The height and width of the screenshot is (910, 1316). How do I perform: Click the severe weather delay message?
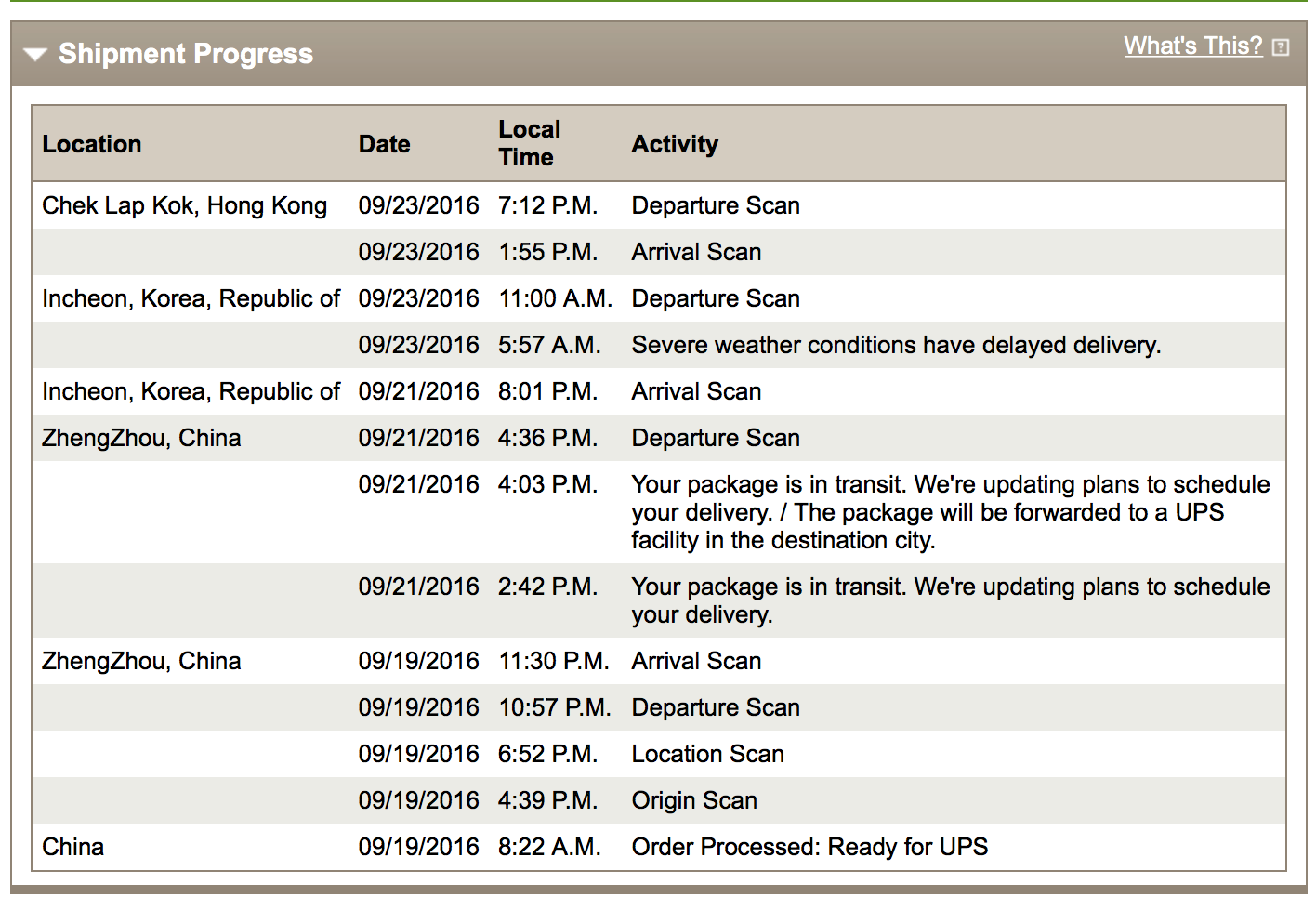pyautogui.click(x=896, y=345)
